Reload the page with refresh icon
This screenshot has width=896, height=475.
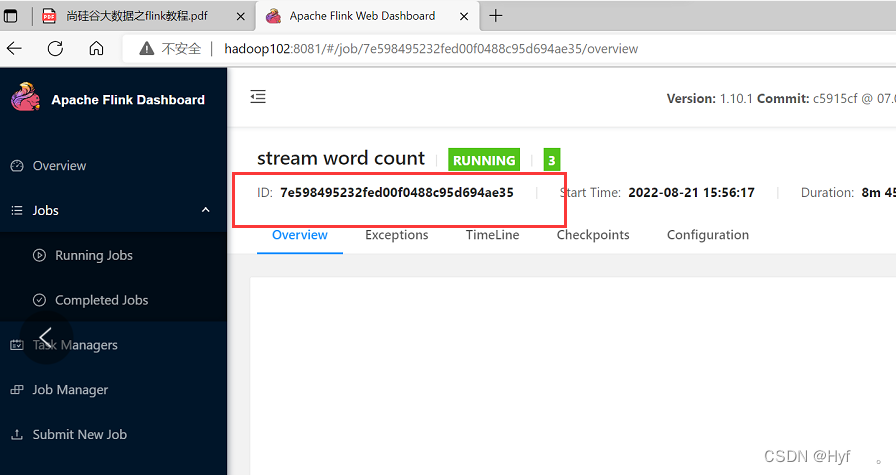pos(55,49)
